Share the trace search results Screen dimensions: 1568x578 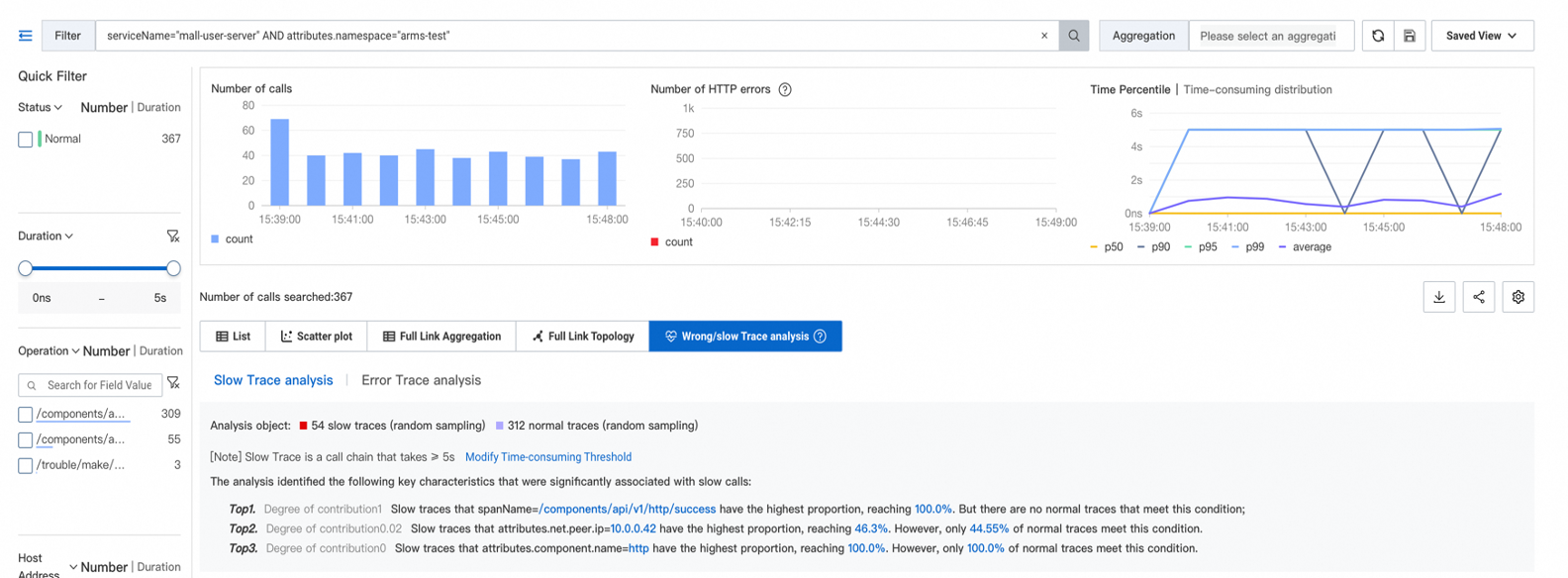(1479, 297)
